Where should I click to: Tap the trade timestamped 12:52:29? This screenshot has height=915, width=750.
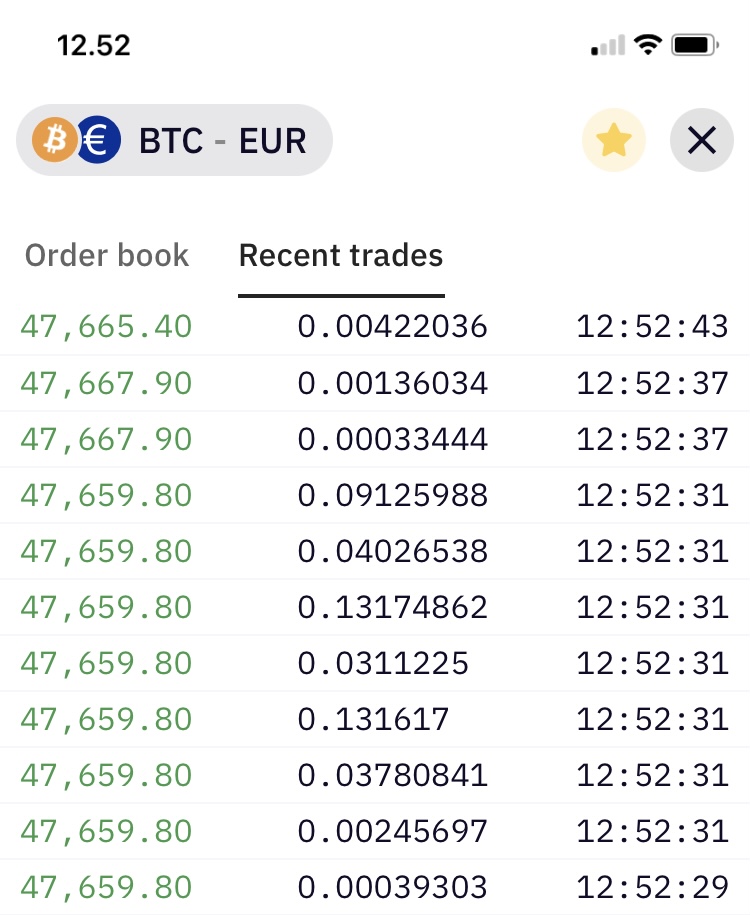(375, 887)
